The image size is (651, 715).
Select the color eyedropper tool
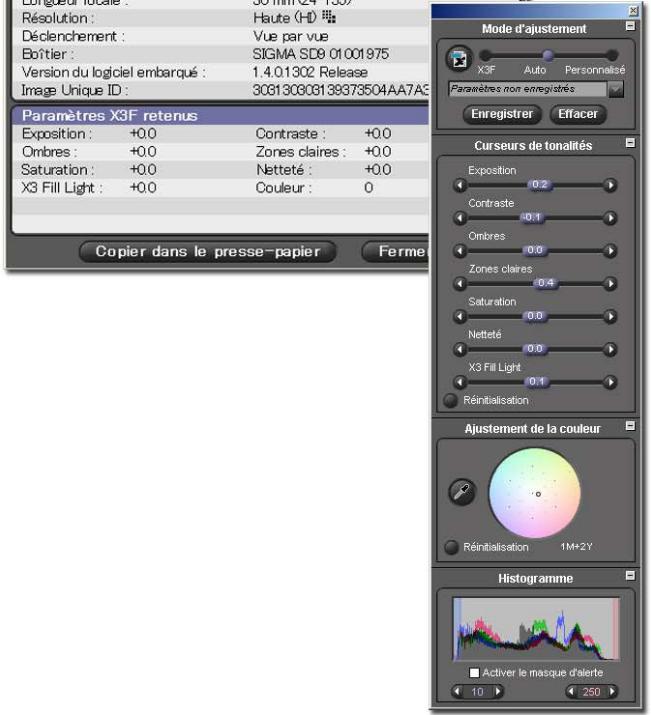[x=462, y=492]
